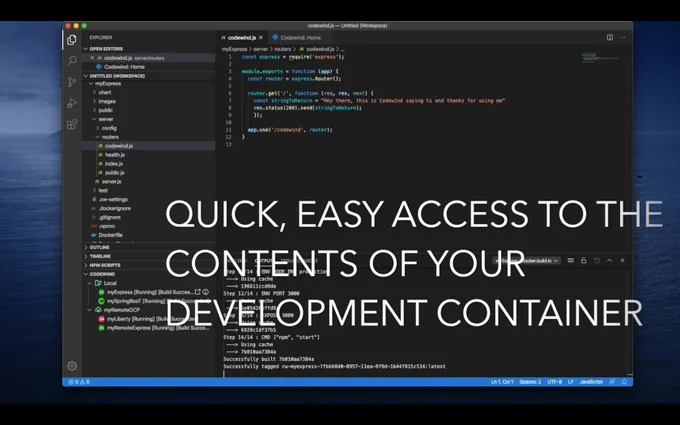Open the Explorer view in activity bar

pos(72,40)
